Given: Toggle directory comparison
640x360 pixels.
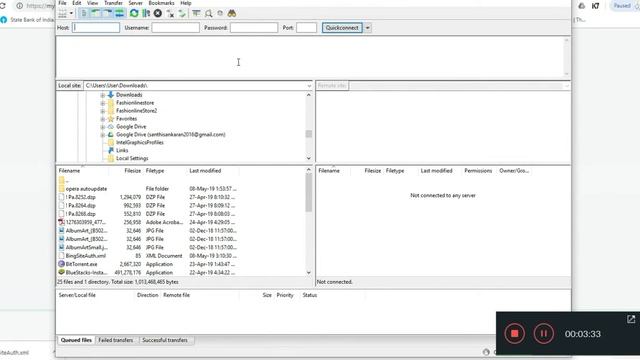Looking at the screenshot, I should pyautogui.click(x=208, y=13).
